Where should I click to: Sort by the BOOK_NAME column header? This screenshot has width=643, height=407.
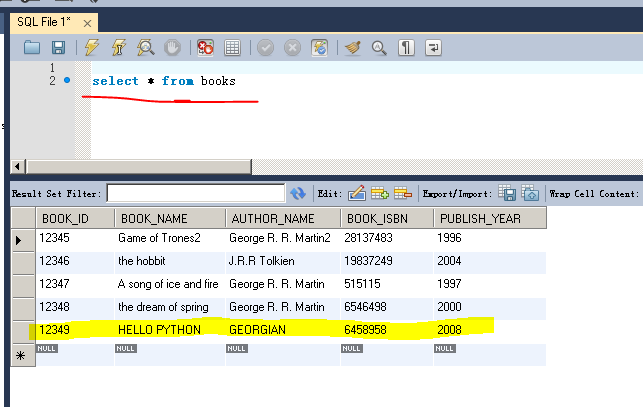170,218
